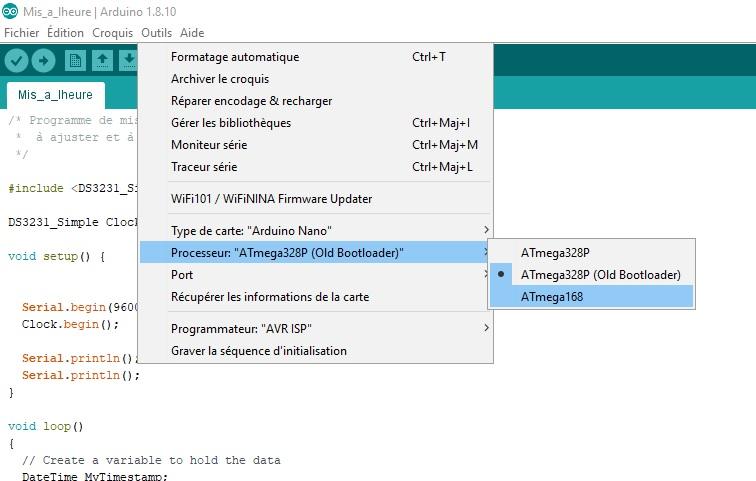756x481 pixels.
Task: Choose Réparer encodage & recharger
Action: tap(316, 101)
